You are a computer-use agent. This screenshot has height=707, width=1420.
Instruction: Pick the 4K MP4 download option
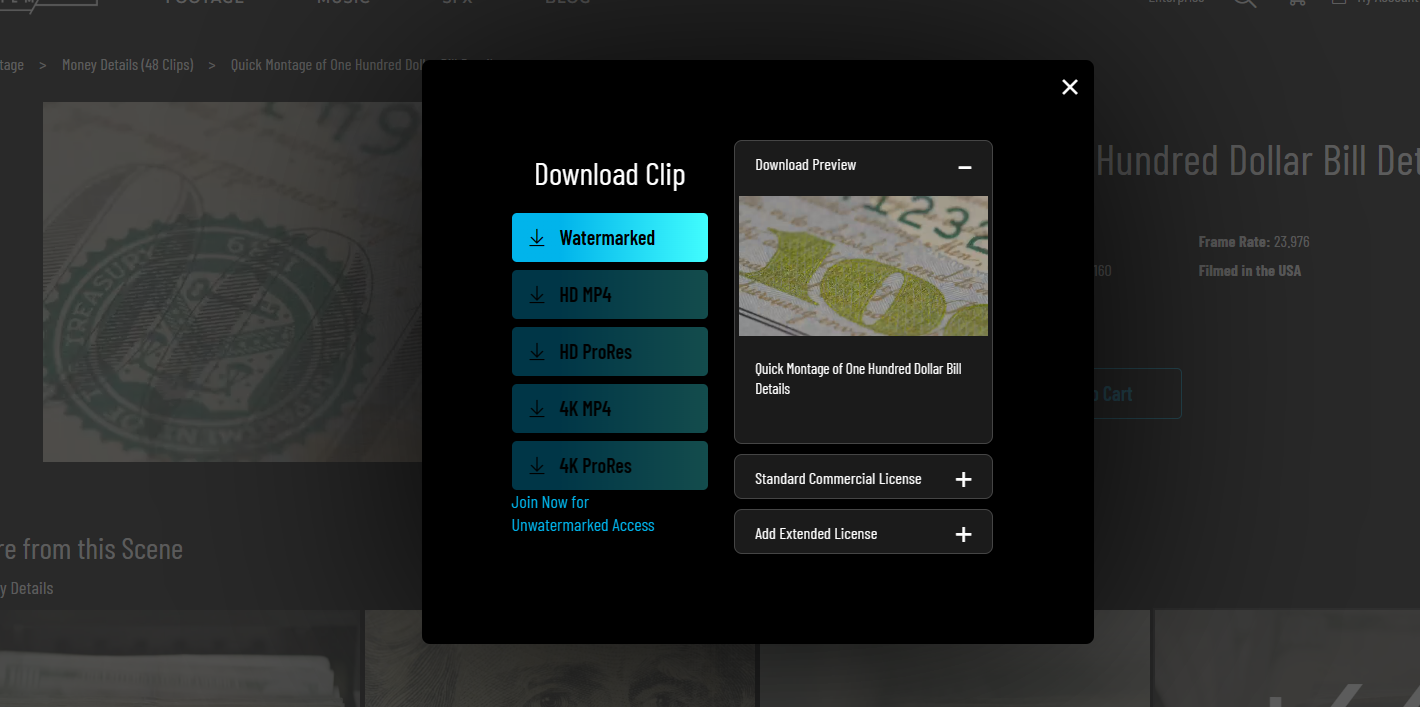[610, 409]
